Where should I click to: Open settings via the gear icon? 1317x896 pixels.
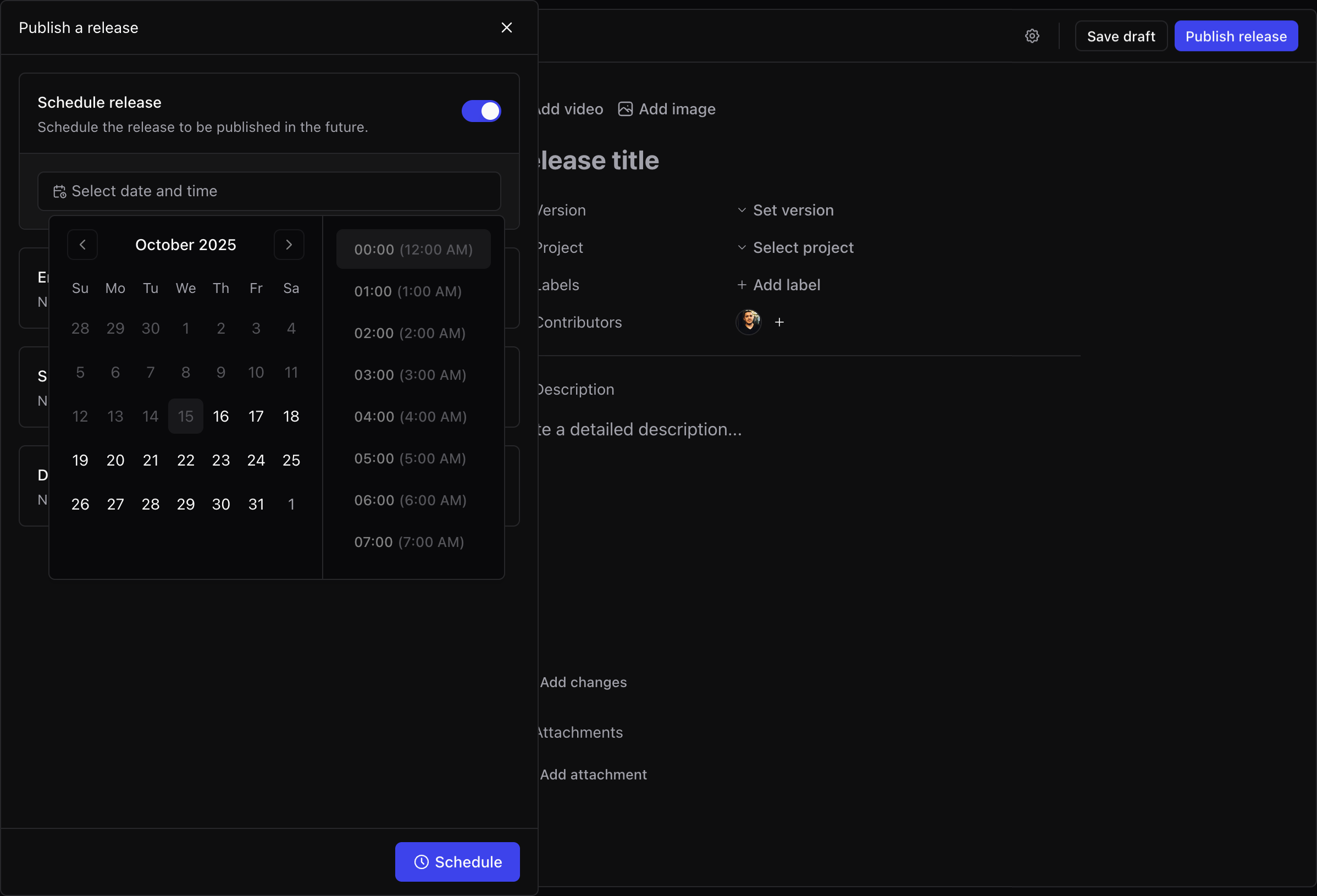pyautogui.click(x=1032, y=35)
